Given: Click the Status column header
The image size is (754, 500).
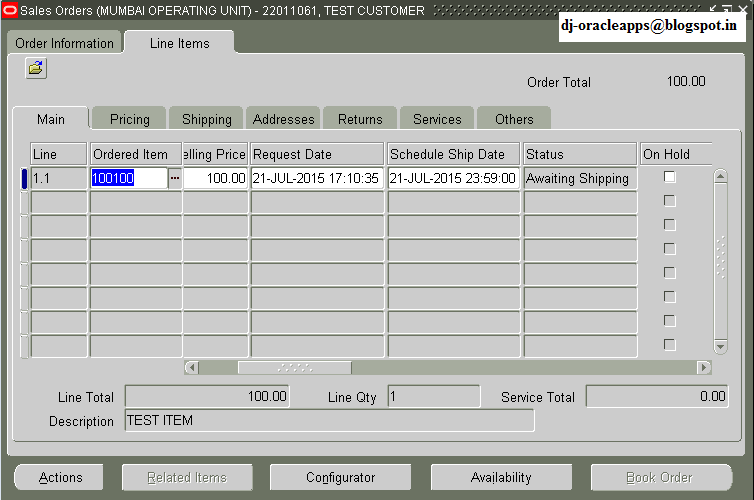Looking at the screenshot, I should [580, 154].
